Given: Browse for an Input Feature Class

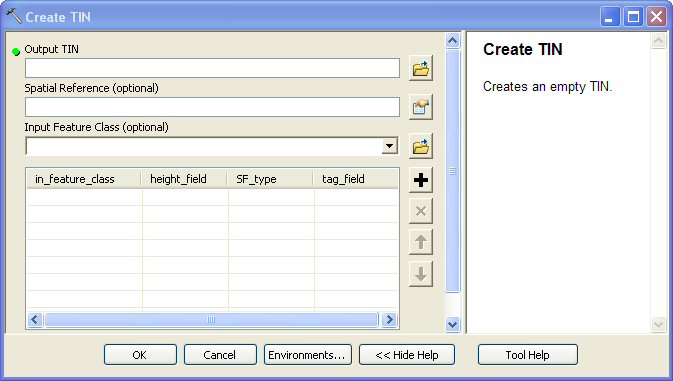Looking at the screenshot, I should pyautogui.click(x=421, y=146).
